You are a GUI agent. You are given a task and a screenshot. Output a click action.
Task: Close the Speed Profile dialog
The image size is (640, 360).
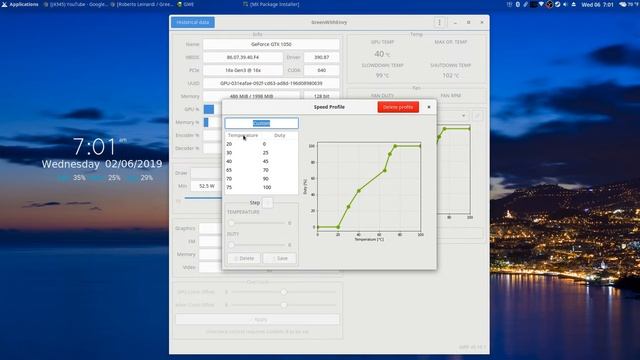tap(429, 107)
